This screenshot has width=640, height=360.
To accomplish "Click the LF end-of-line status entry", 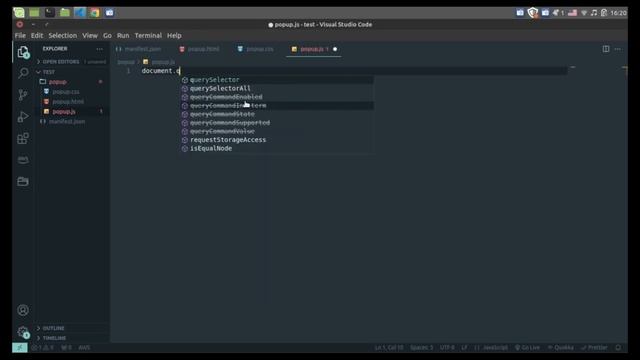I will pos(464,348).
